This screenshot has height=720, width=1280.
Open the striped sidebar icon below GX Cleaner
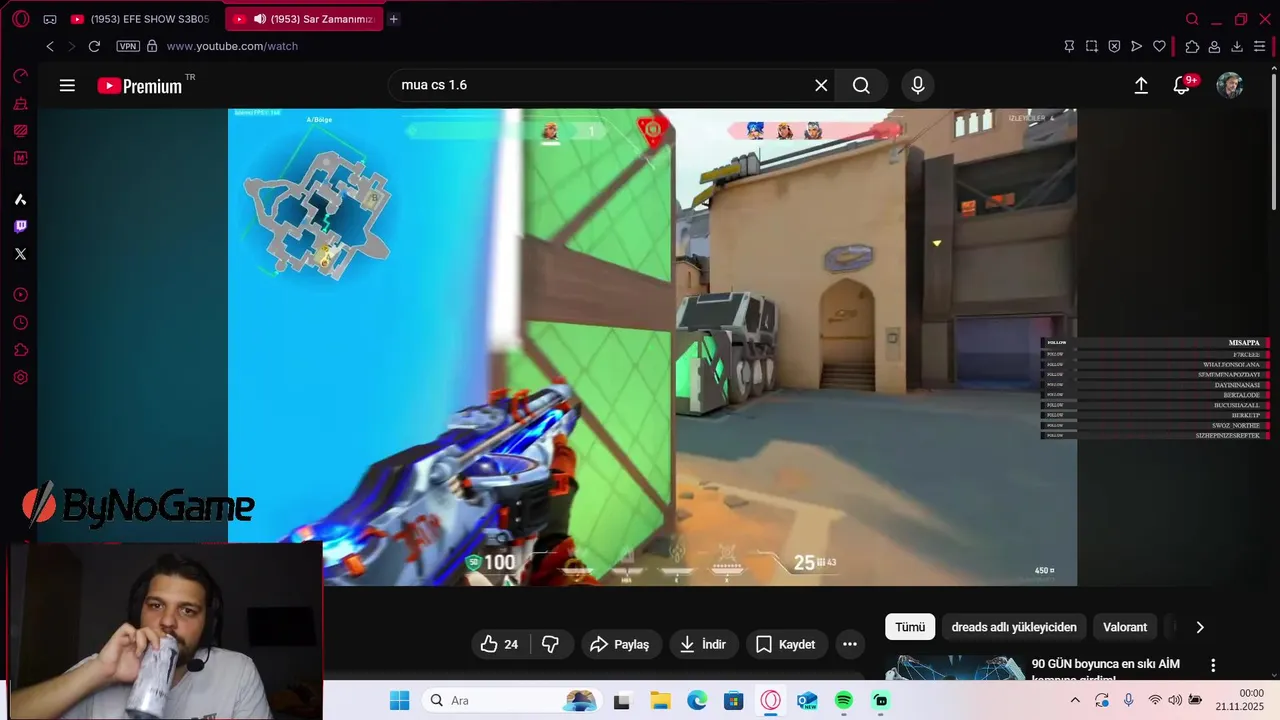[20, 130]
